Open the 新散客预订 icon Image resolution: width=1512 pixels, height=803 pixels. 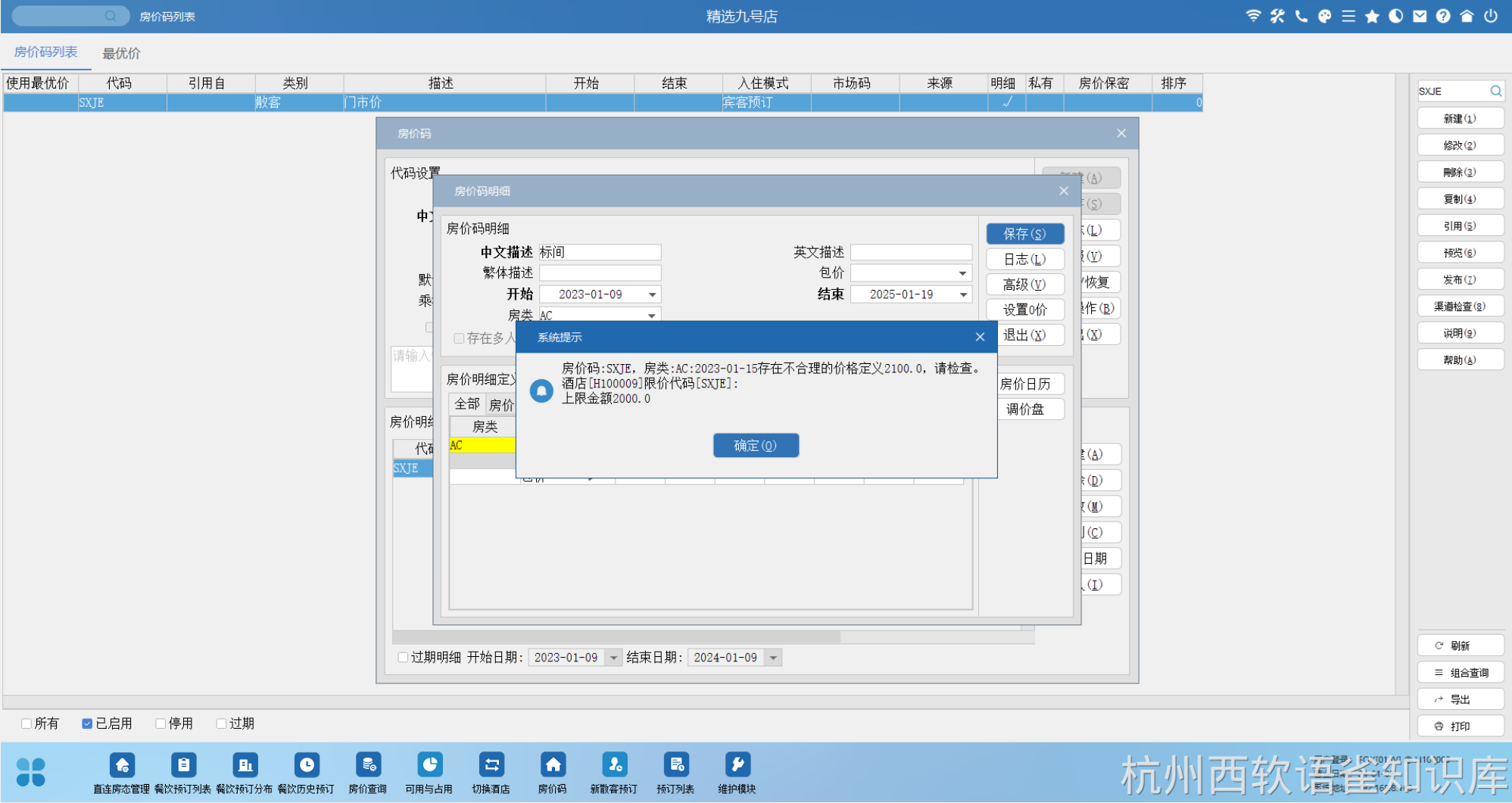(614, 766)
